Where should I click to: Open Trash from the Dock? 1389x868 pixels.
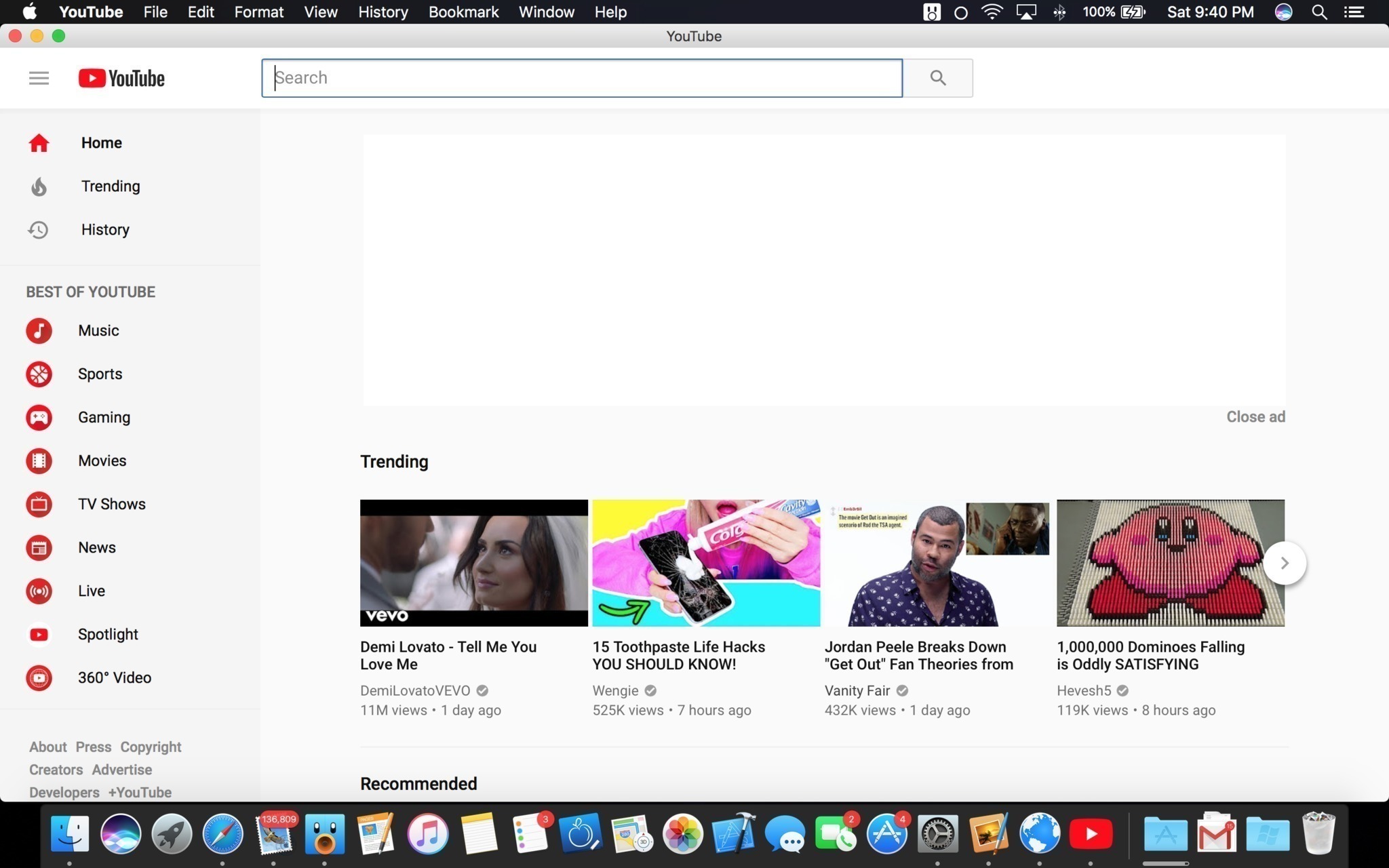(1318, 833)
